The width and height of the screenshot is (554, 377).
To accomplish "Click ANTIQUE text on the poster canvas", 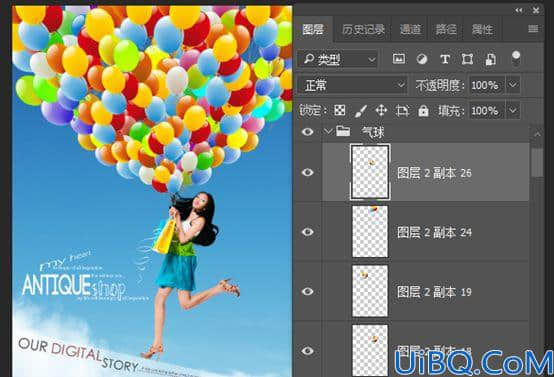I will 57,285.
